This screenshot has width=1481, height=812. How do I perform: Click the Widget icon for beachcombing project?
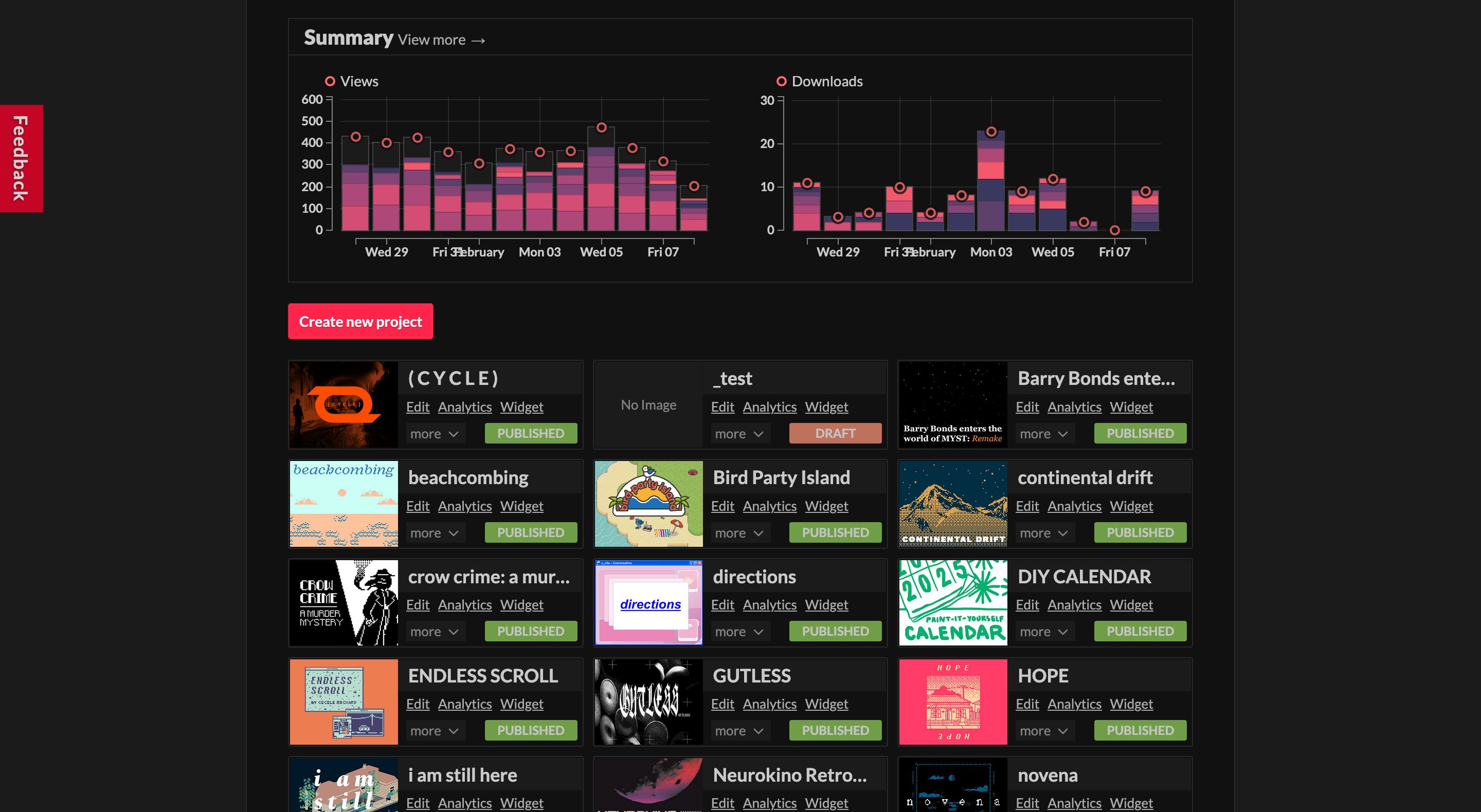(x=522, y=506)
